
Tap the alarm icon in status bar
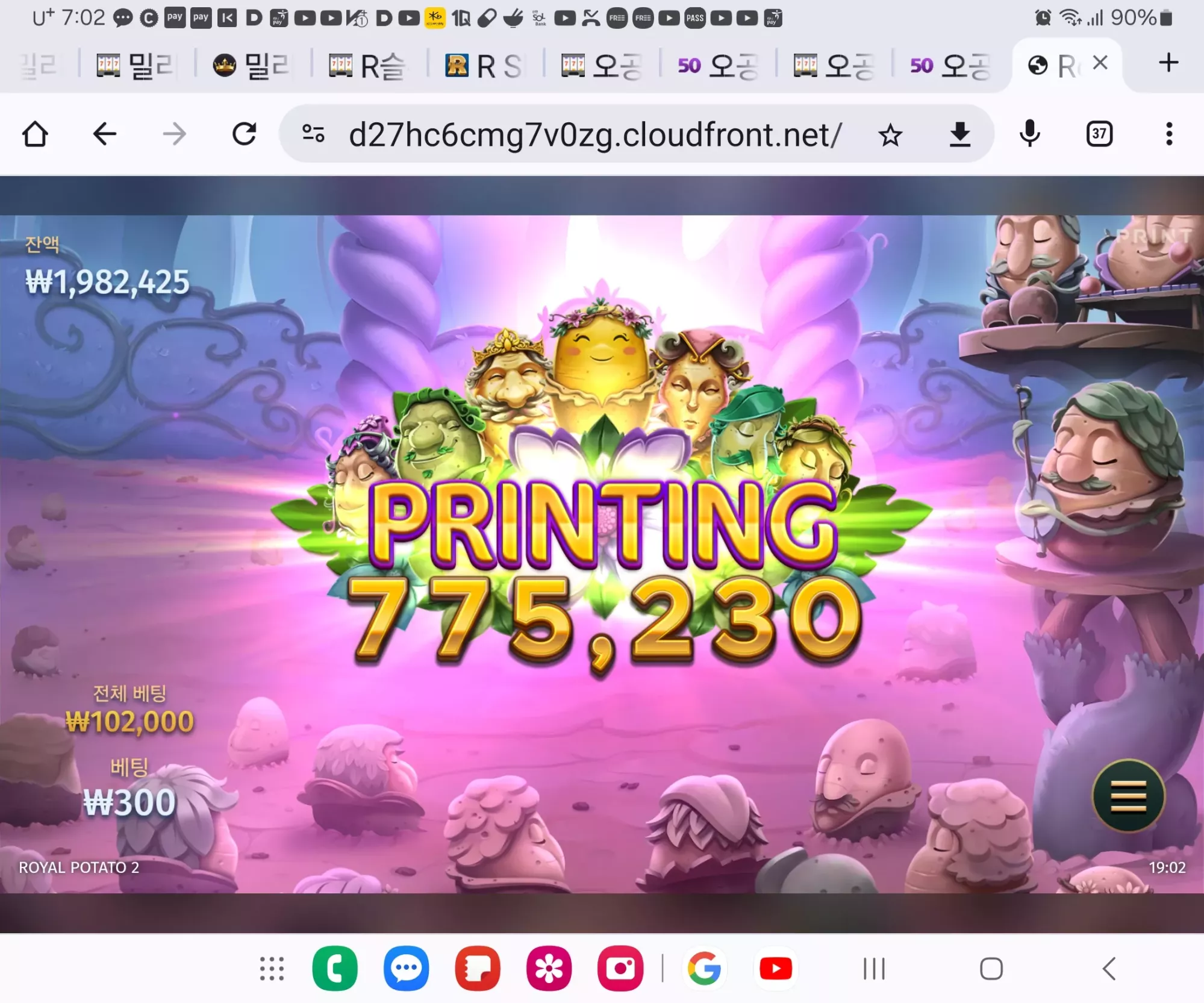point(1043,18)
